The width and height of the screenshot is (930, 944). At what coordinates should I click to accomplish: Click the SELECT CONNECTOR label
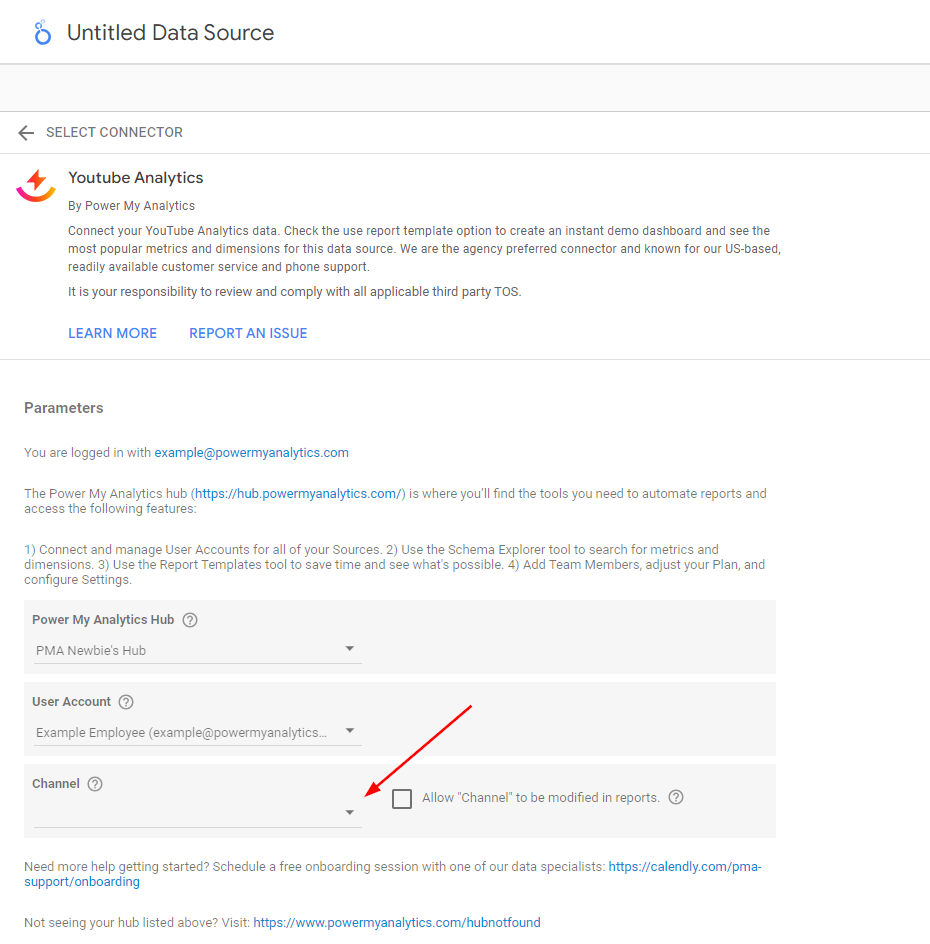114,133
